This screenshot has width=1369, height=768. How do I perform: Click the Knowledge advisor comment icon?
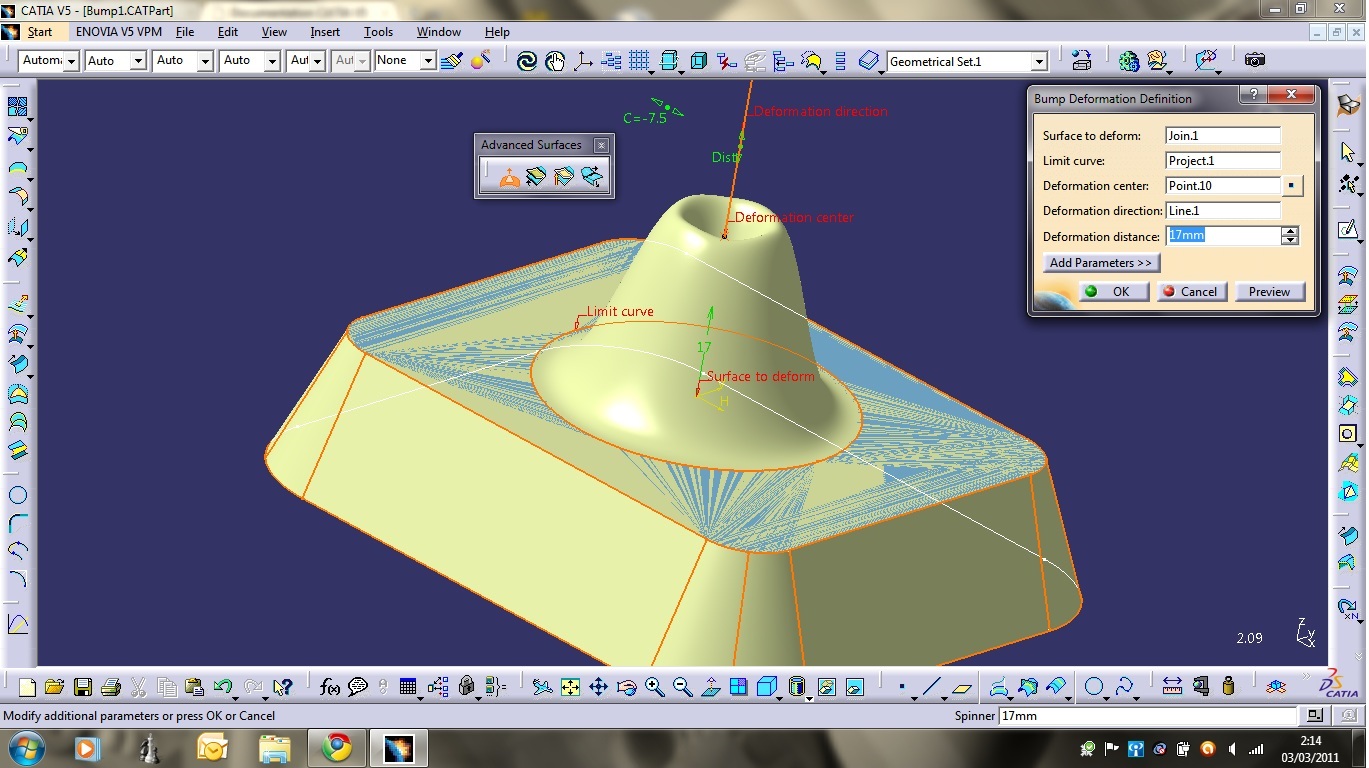[x=358, y=687]
